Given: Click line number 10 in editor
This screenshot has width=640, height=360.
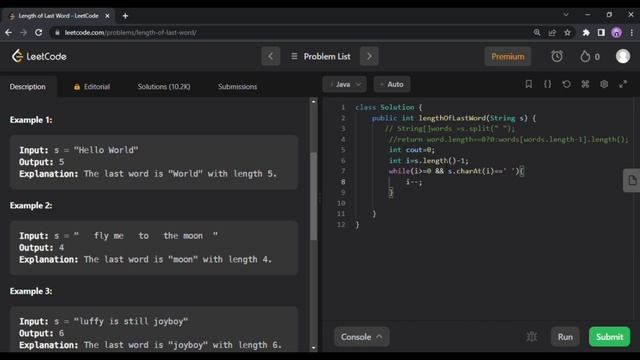Looking at the screenshot, I should pyautogui.click(x=341, y=203).
